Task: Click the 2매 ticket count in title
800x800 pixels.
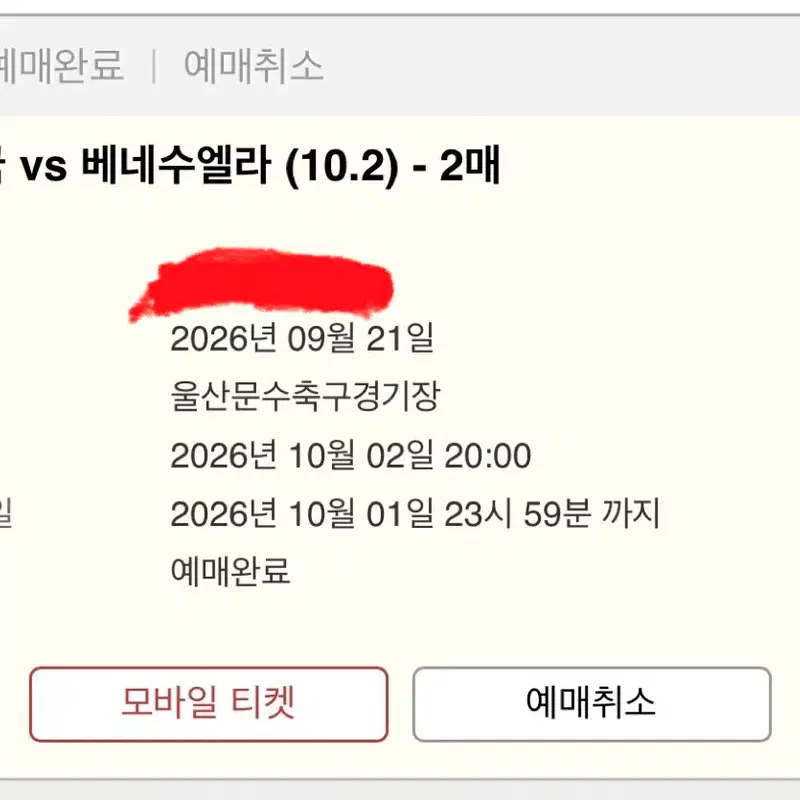Action: [470, 165]
